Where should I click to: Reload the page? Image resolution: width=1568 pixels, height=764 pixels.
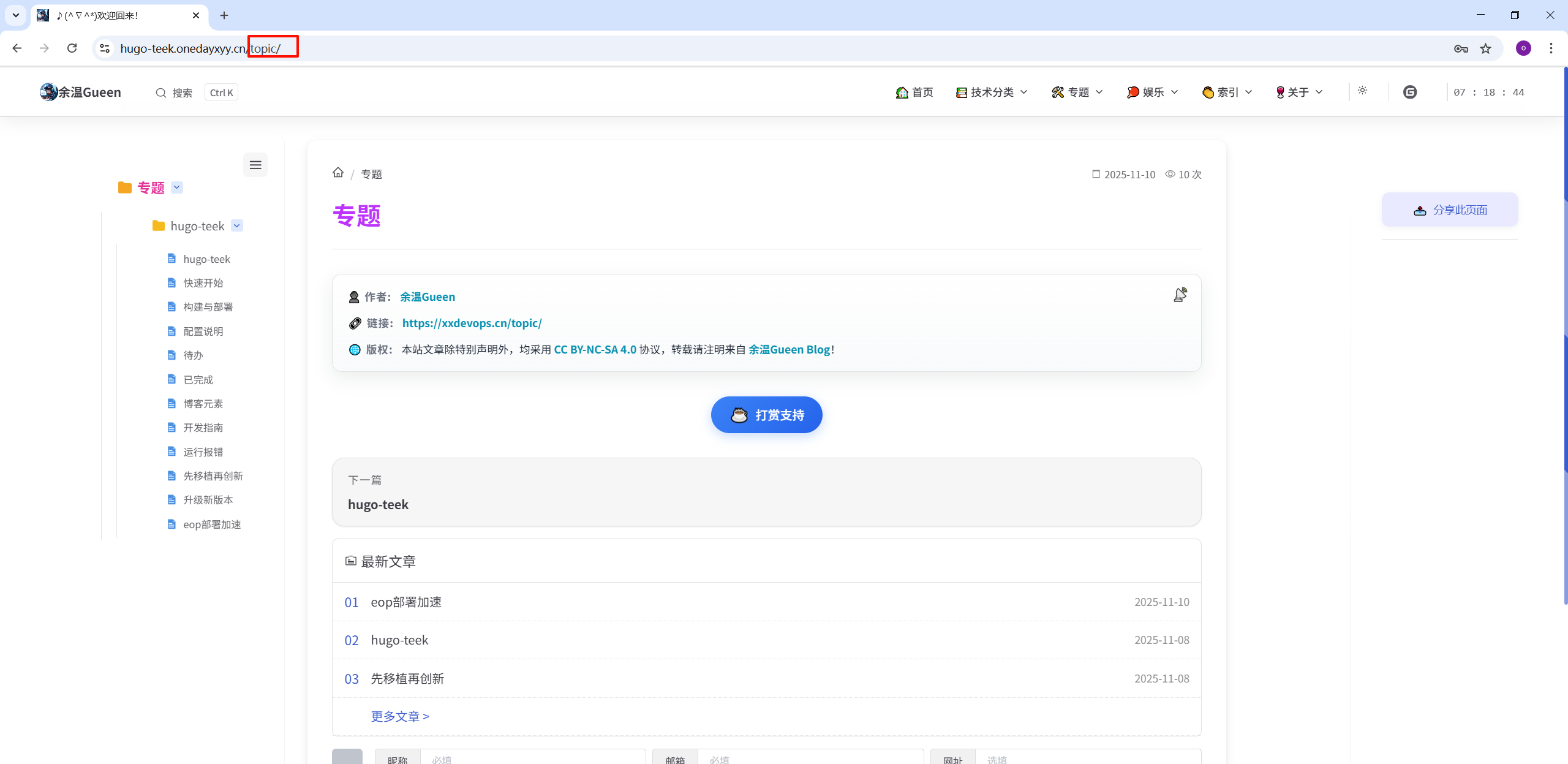[72, 48]
